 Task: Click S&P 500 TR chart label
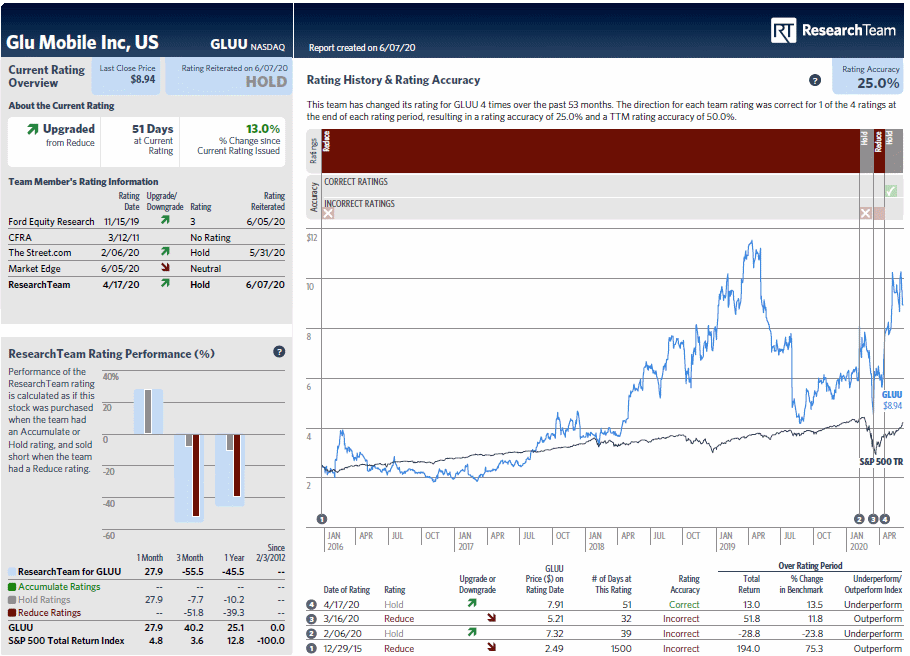(881, 462)
